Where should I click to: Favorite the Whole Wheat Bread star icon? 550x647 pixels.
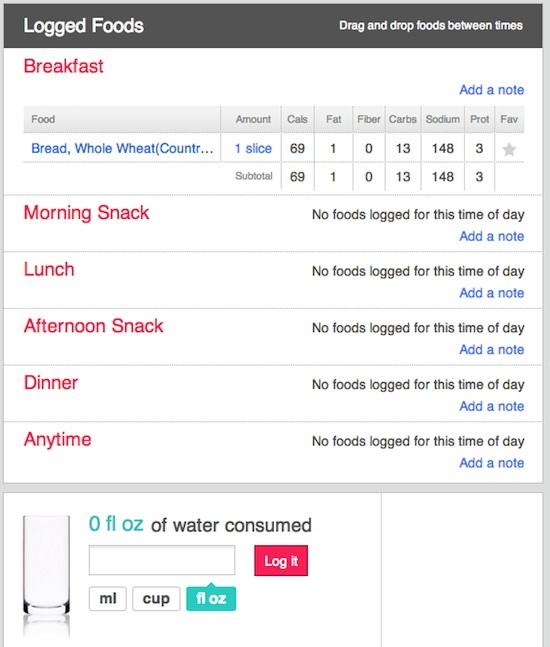(509, 149)
